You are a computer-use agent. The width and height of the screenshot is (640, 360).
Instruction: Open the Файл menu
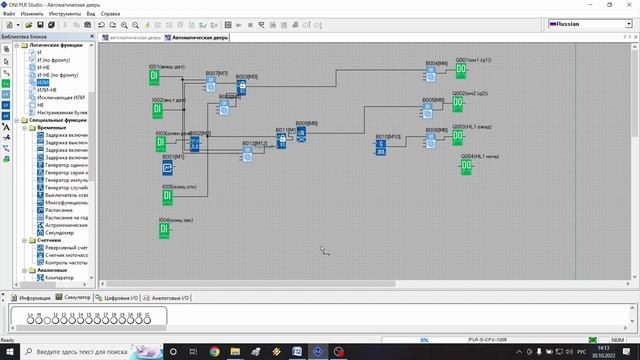click(x=9, y=14)
